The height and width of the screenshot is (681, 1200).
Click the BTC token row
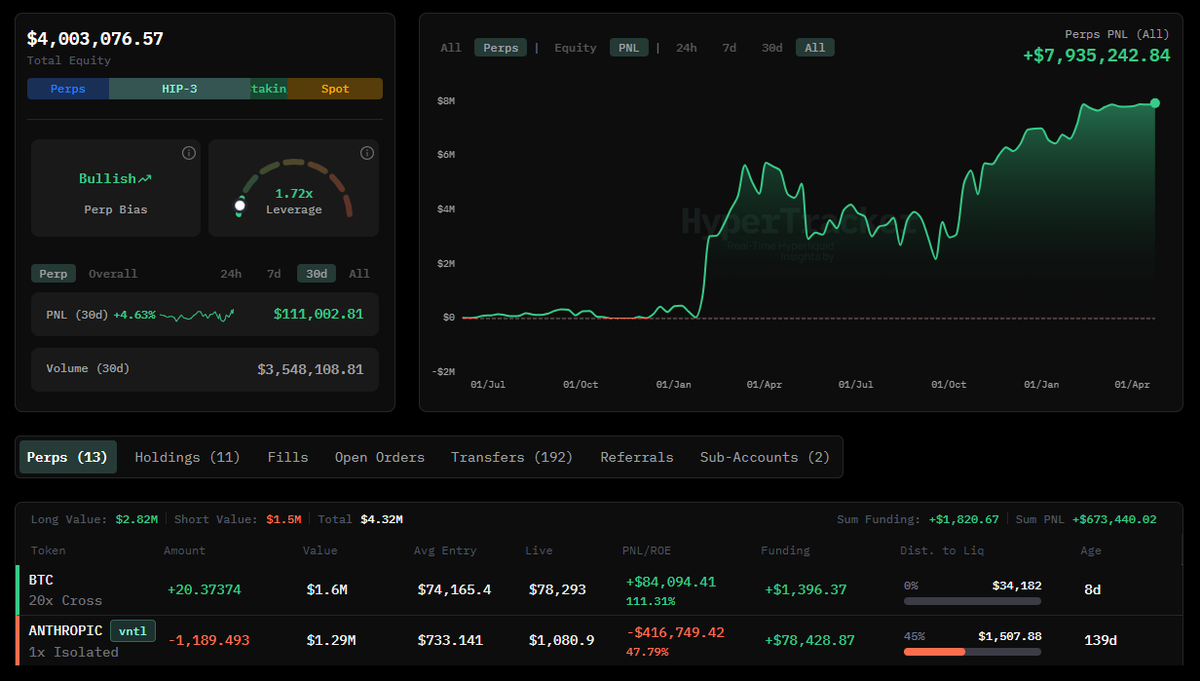coord(599,590)
